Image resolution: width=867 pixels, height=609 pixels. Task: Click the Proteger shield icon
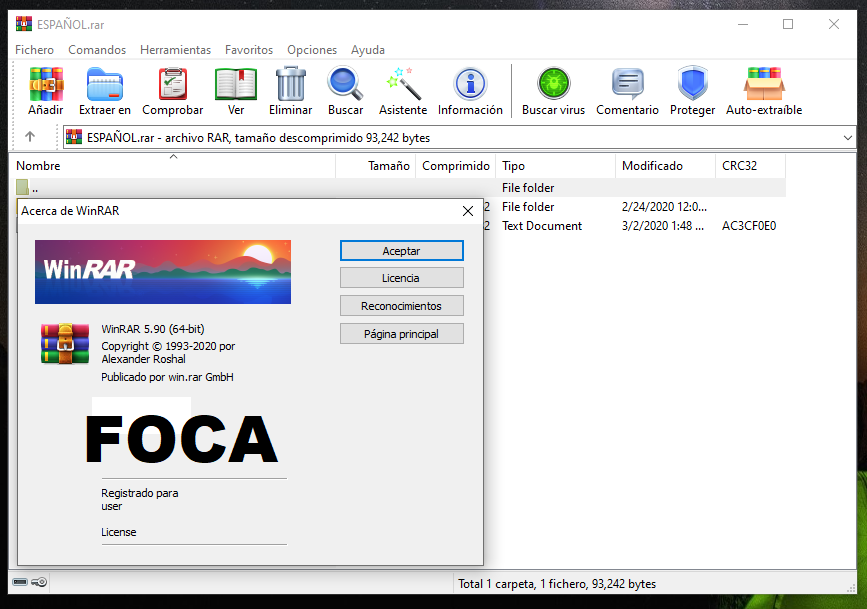pyautogui.click(x=692, y=84)
